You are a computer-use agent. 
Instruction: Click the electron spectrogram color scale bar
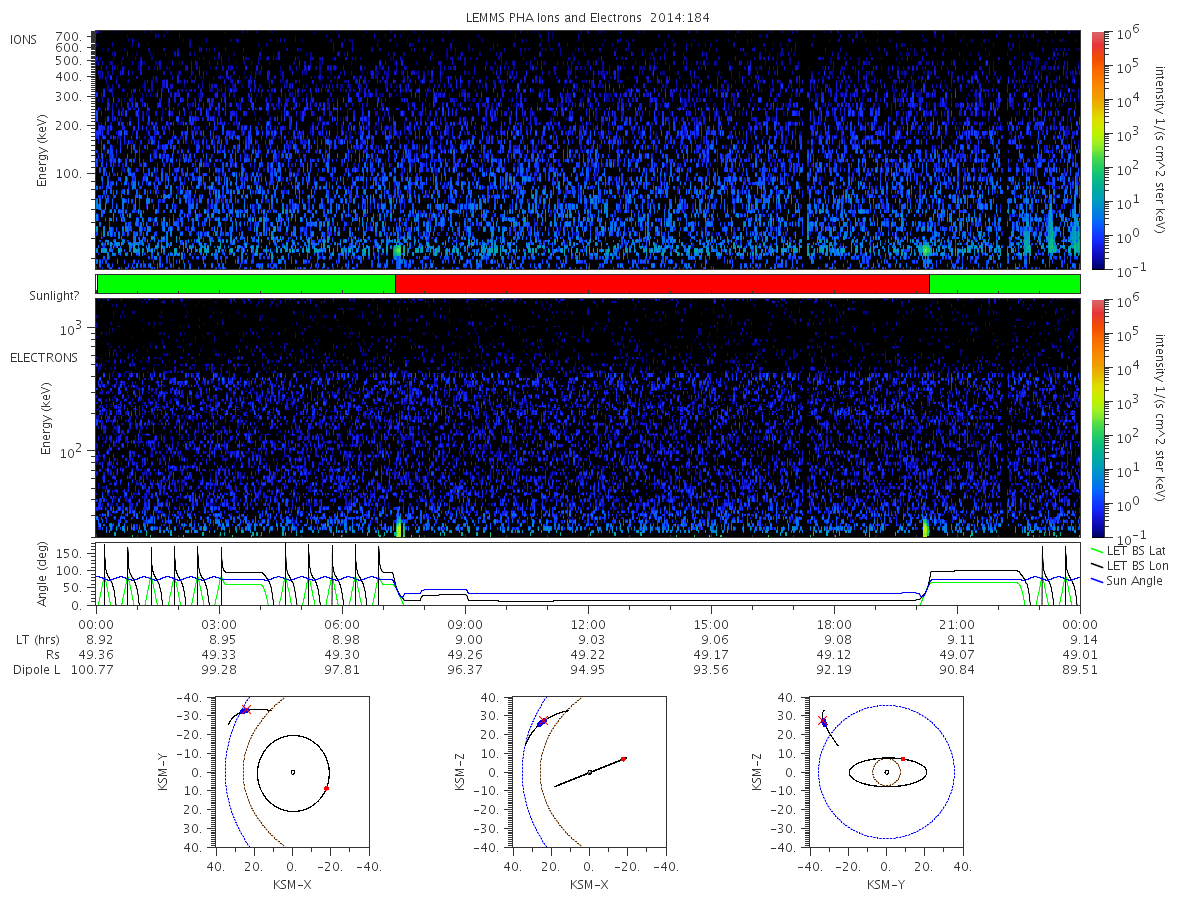[1097, 417]
